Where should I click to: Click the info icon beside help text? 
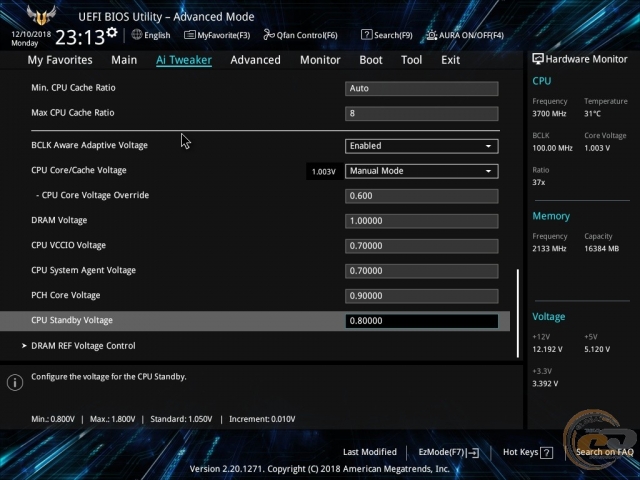click(x=15, y=382)
